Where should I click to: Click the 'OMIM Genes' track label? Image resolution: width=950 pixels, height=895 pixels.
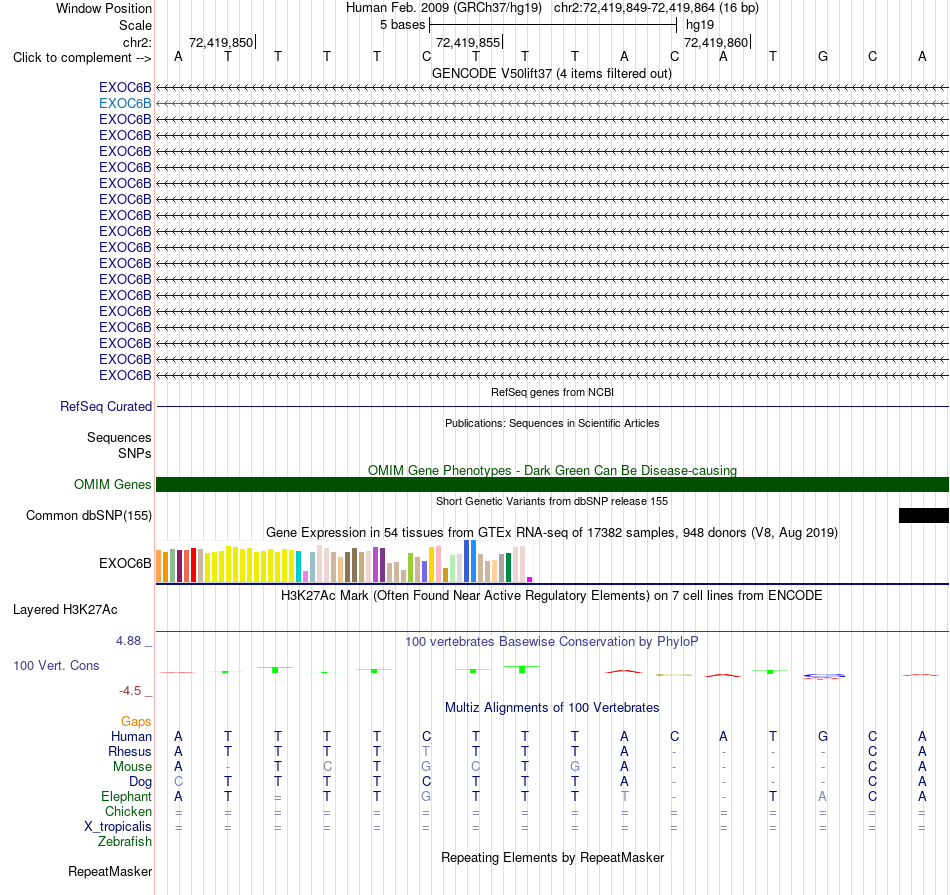113,484
